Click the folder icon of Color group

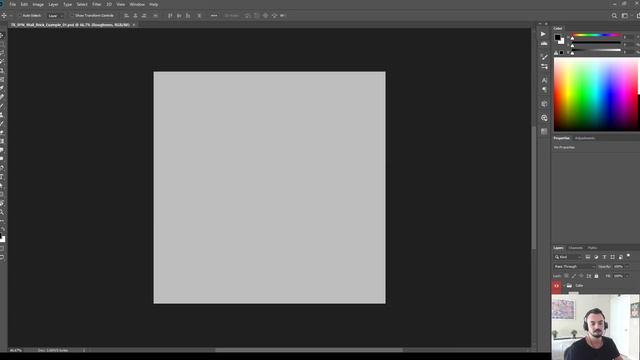(x=569, y=286)
